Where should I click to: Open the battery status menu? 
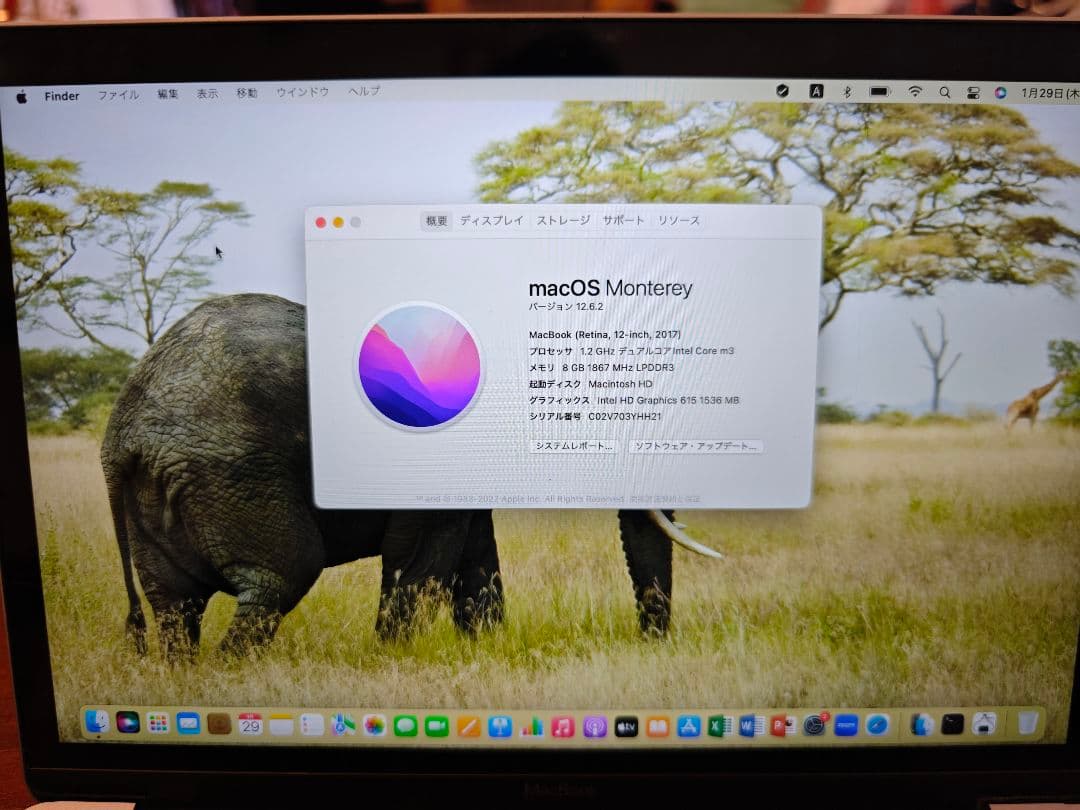[x=880, y=91]
